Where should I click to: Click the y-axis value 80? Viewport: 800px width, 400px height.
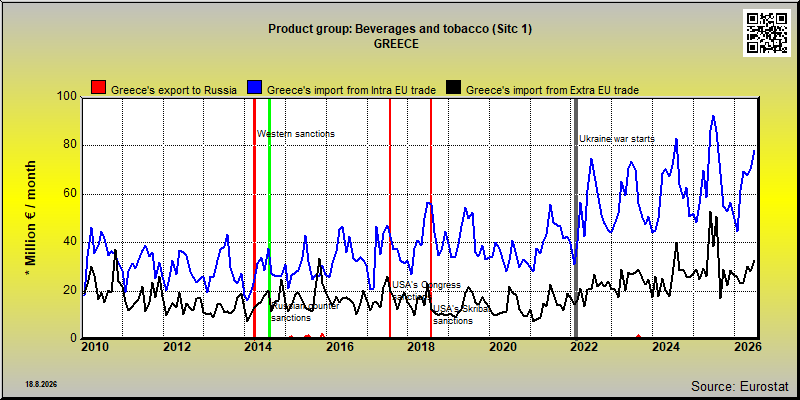click(70, 145)
